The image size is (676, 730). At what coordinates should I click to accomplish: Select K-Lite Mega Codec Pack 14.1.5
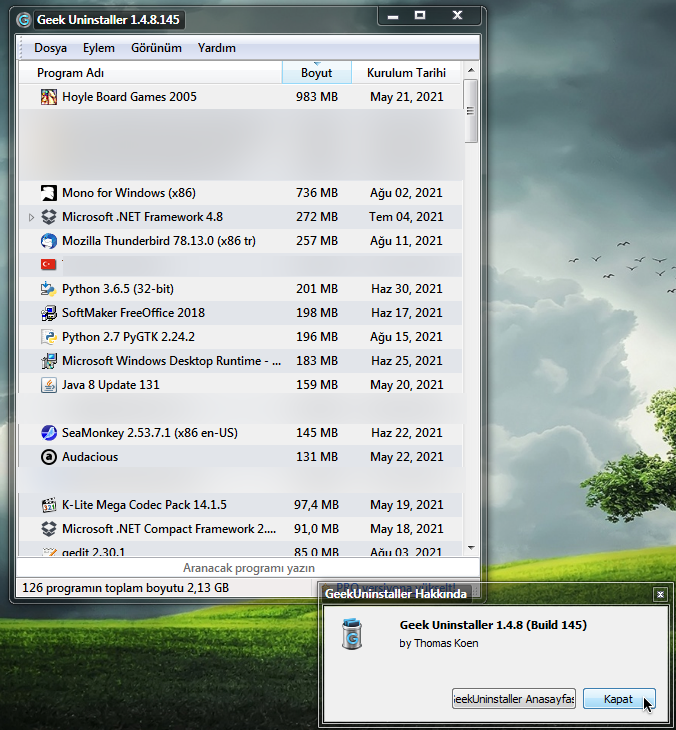(x=240, y=505)
